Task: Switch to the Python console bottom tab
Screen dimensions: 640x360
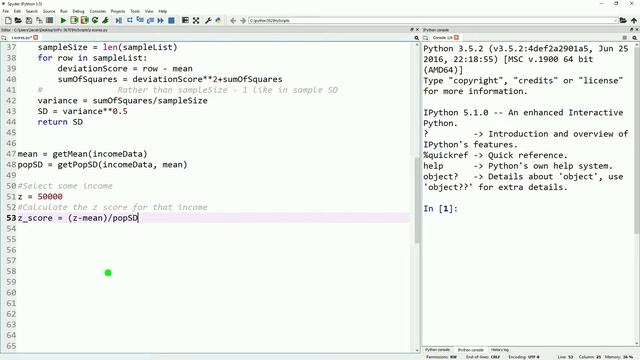Action: click(x=438, y=350)
